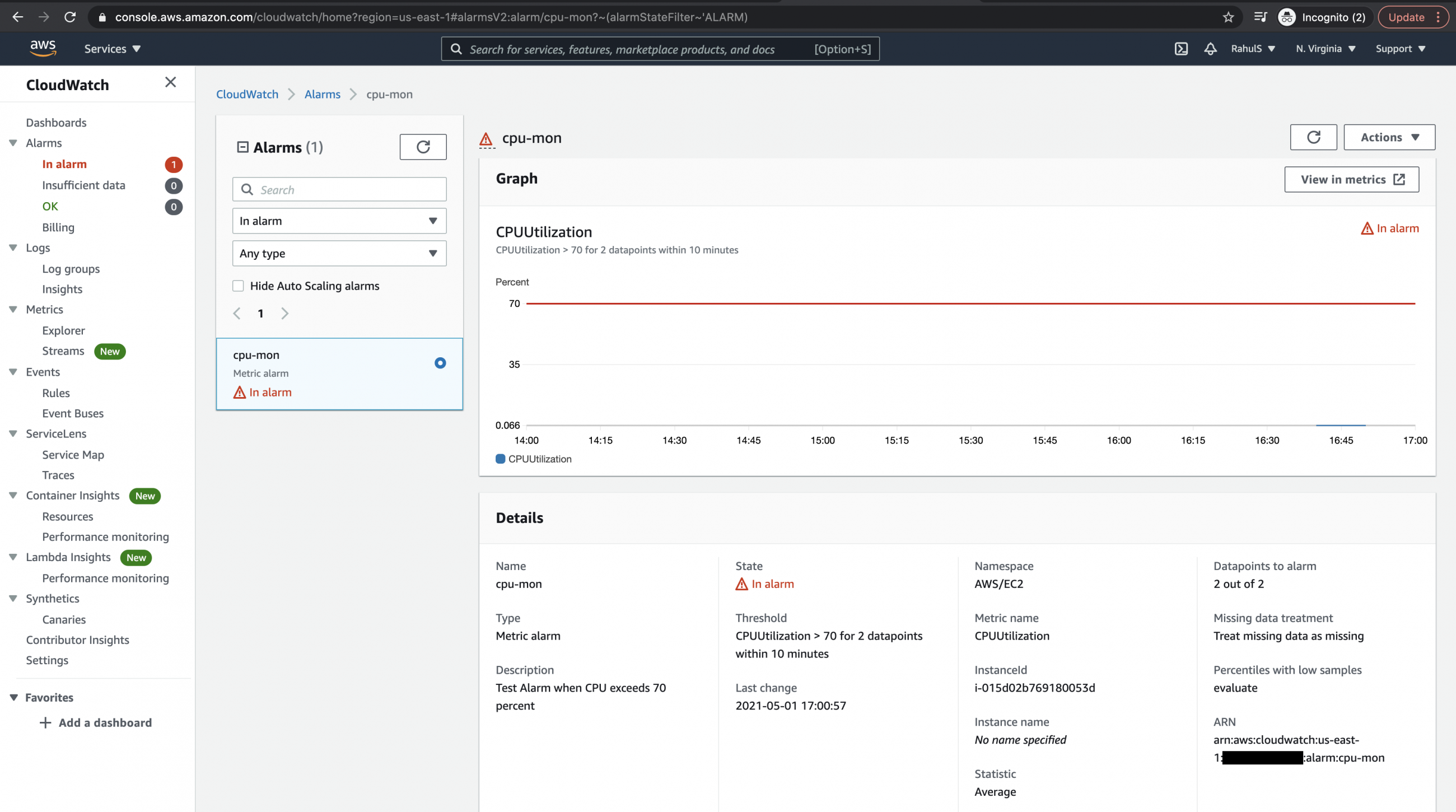1456x812 pixels.
Task: Refresh the alarms list panel
Action: point(423,146)
